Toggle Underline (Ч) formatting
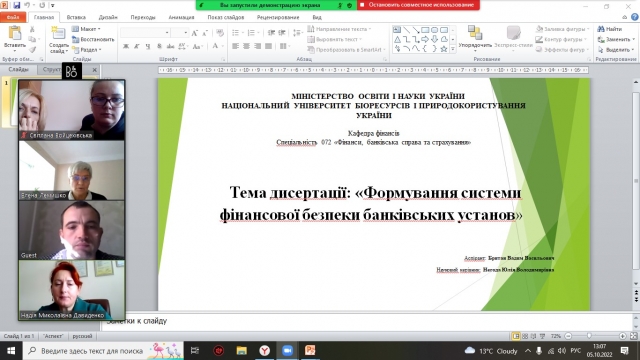The image size is (640, 360). click(x=148, y=46)
